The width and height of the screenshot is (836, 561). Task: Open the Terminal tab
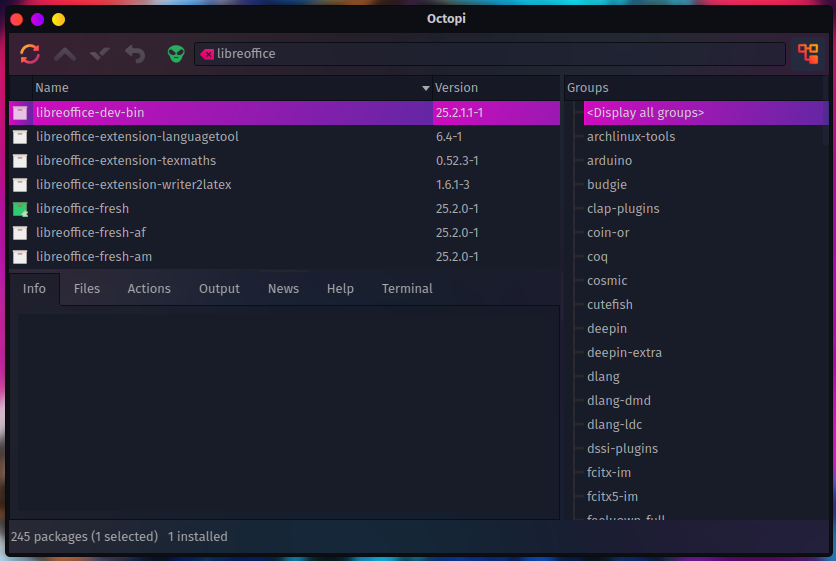click(407, 289)
